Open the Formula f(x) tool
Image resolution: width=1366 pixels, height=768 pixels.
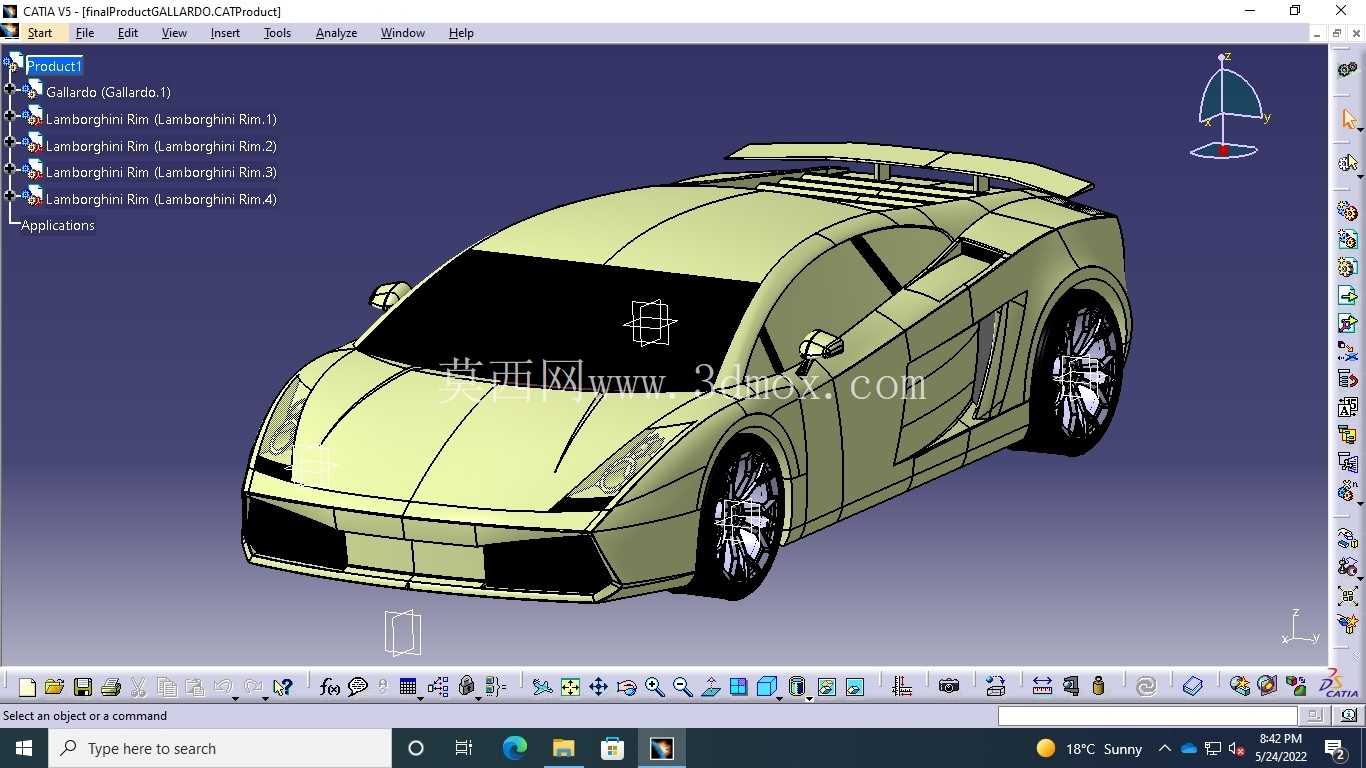tap(330, 687)
